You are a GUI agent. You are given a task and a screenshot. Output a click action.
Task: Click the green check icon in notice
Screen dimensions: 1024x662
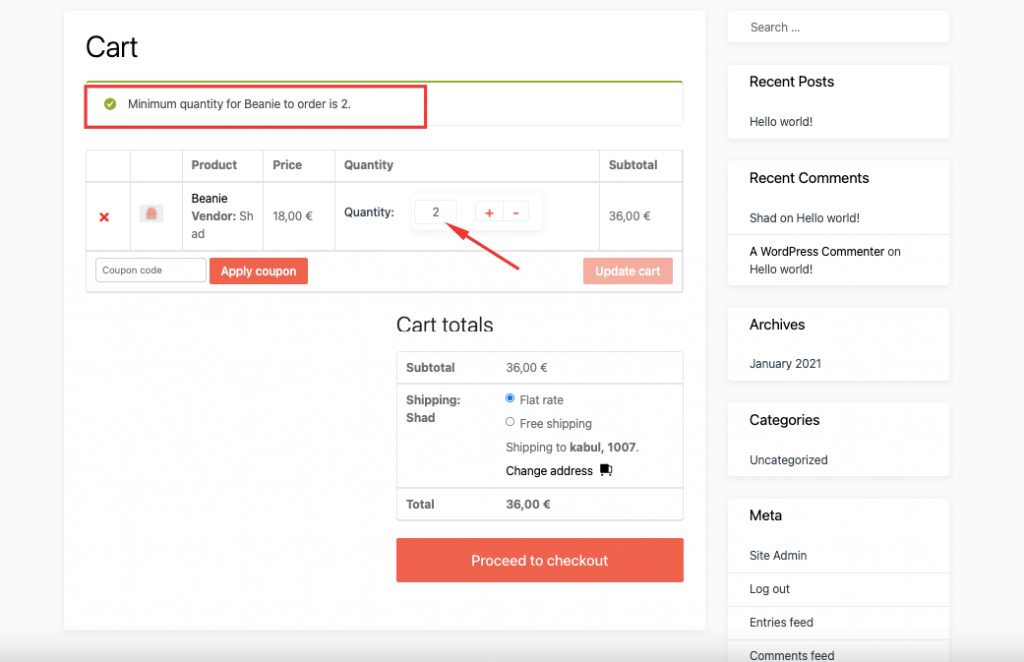click(110, 104)
